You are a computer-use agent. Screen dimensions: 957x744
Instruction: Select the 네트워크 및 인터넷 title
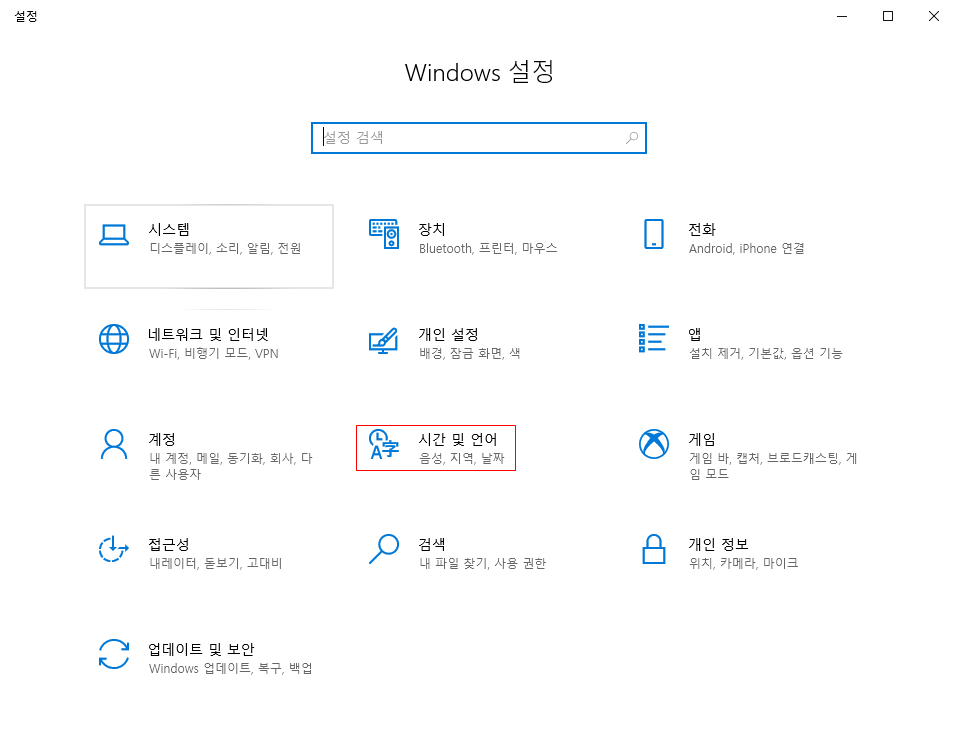coord(208,334)
